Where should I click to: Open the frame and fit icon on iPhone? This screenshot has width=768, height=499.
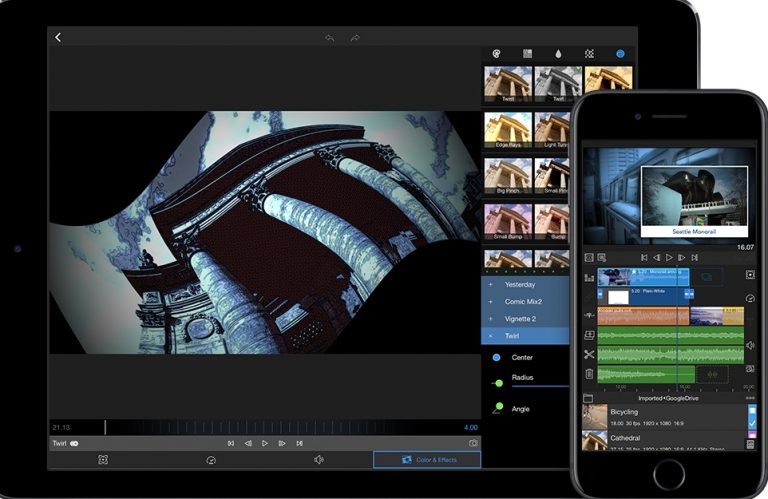pos(750,275)
